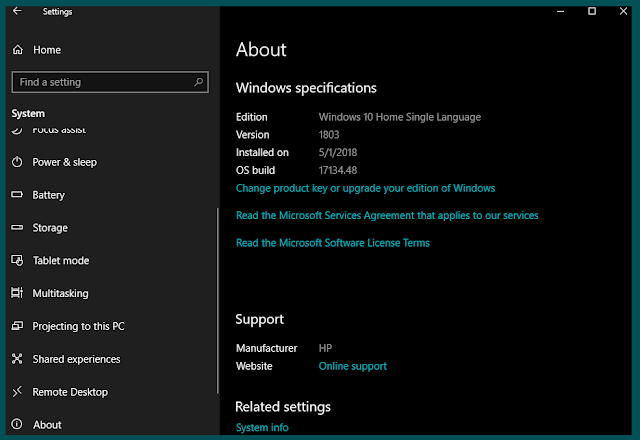Close the Settings window

[x=623, y=11]
